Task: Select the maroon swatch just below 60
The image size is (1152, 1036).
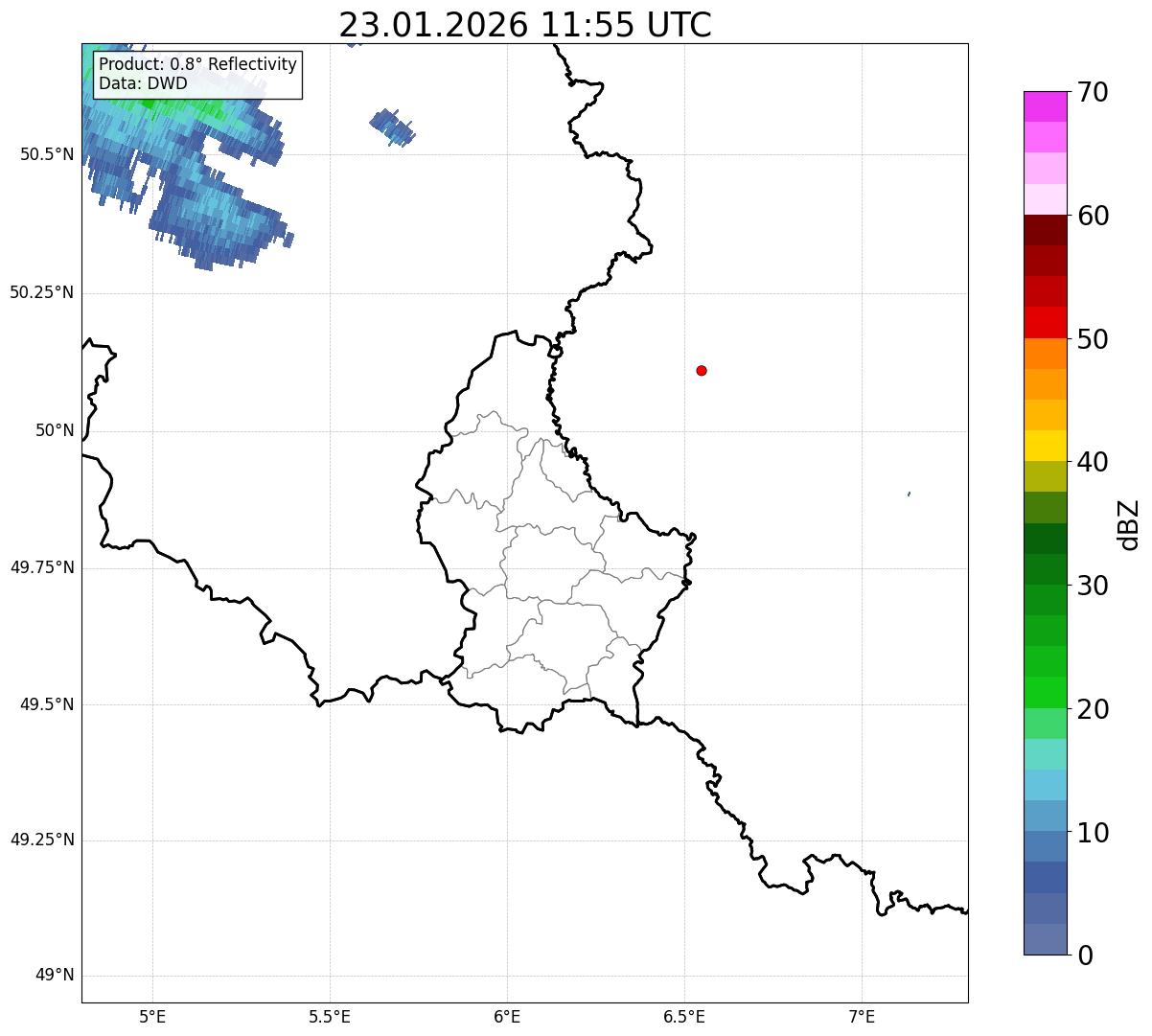Action: (x=1045, y=230)
